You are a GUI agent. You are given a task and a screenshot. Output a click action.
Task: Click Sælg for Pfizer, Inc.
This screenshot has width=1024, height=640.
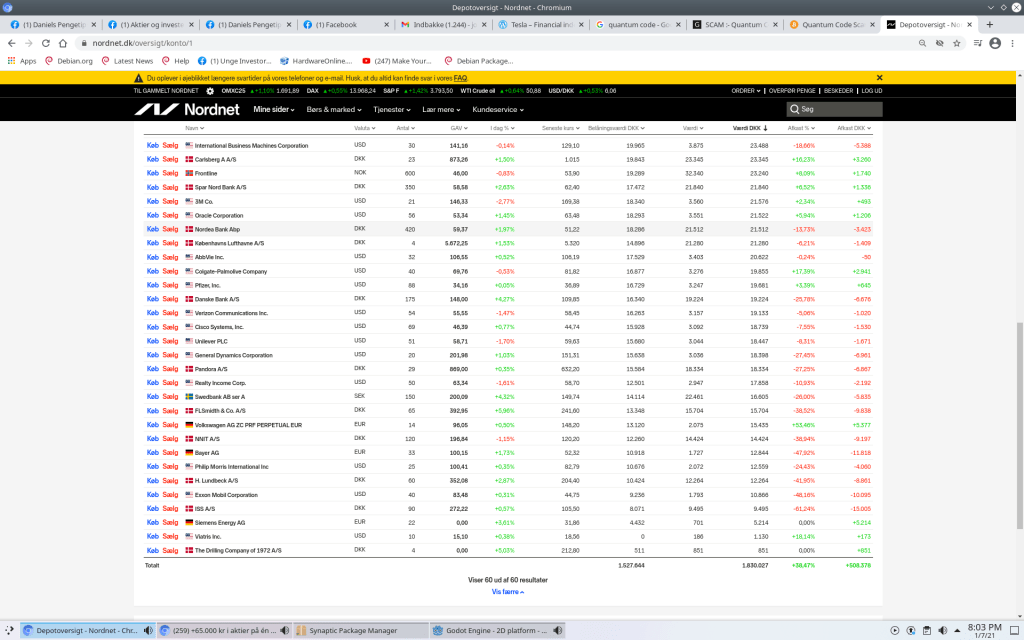[x=169, y=285]
